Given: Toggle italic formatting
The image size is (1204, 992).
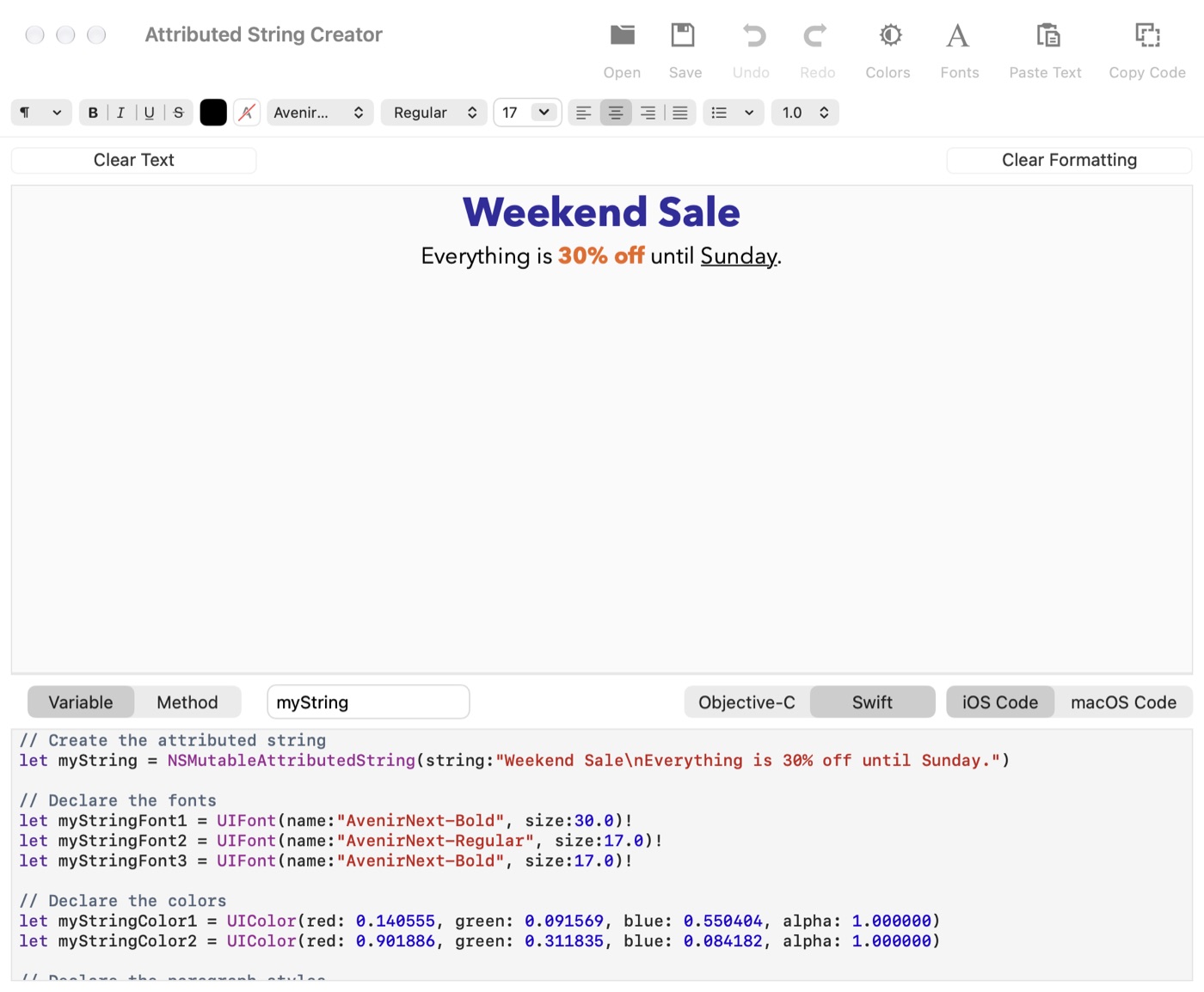Looking at the screenshot, I should 120,113.
